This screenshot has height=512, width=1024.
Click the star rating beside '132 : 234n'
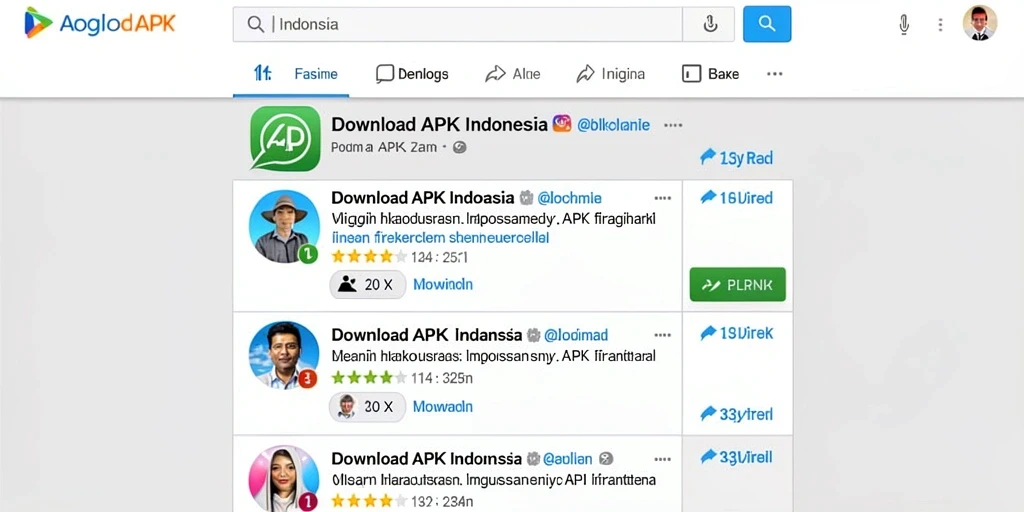pyautogui.click(x=369, y=501)
